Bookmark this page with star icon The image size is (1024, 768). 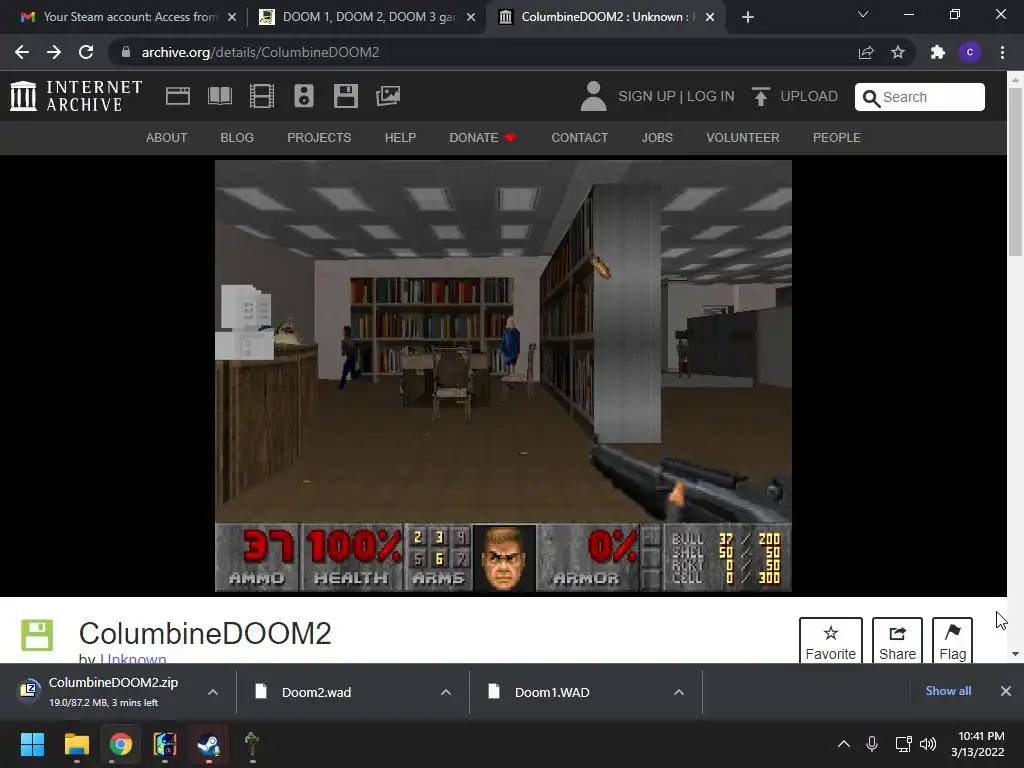point(898,52)
